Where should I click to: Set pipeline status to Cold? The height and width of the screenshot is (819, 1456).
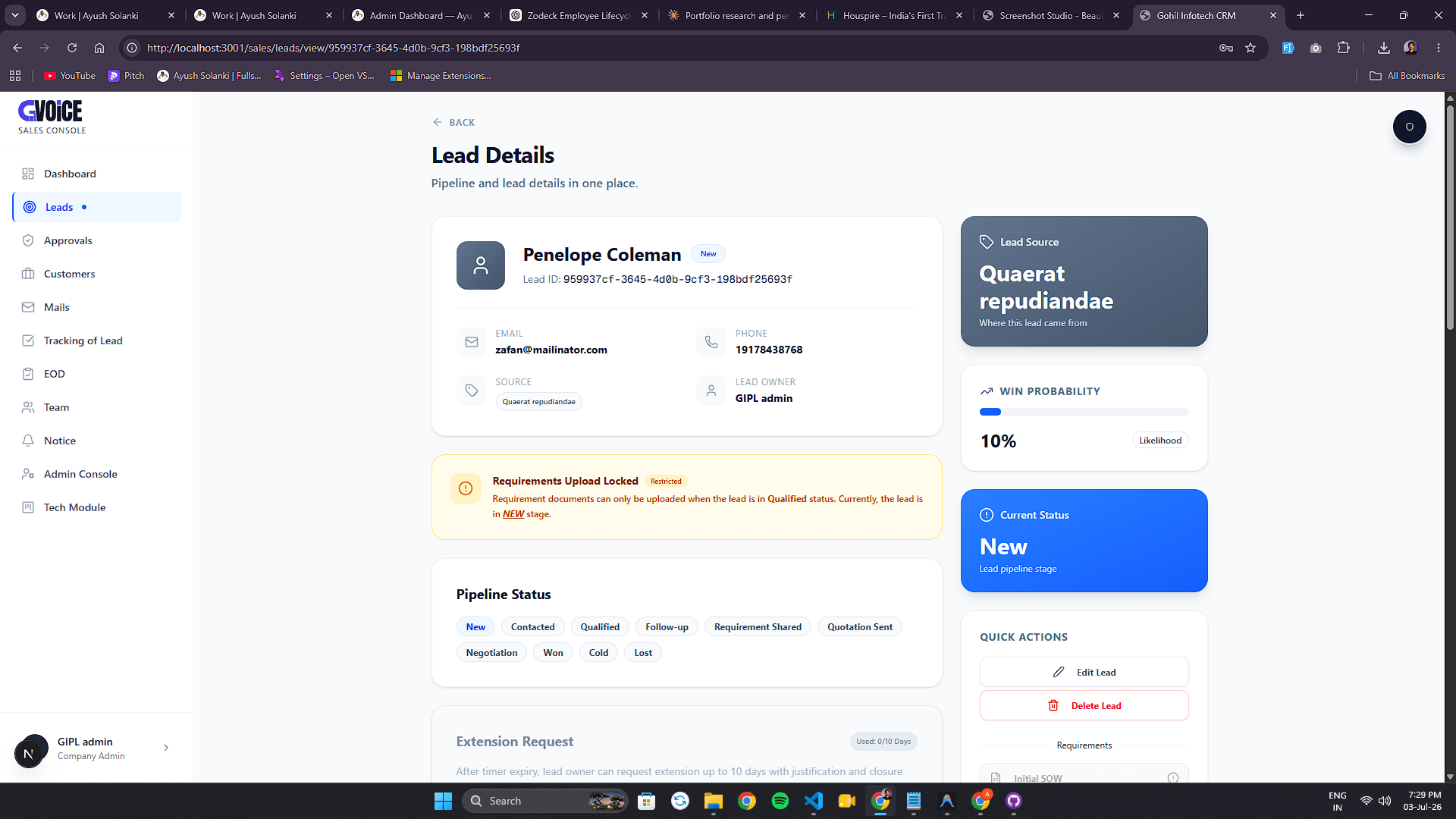(x=598, y=653)
